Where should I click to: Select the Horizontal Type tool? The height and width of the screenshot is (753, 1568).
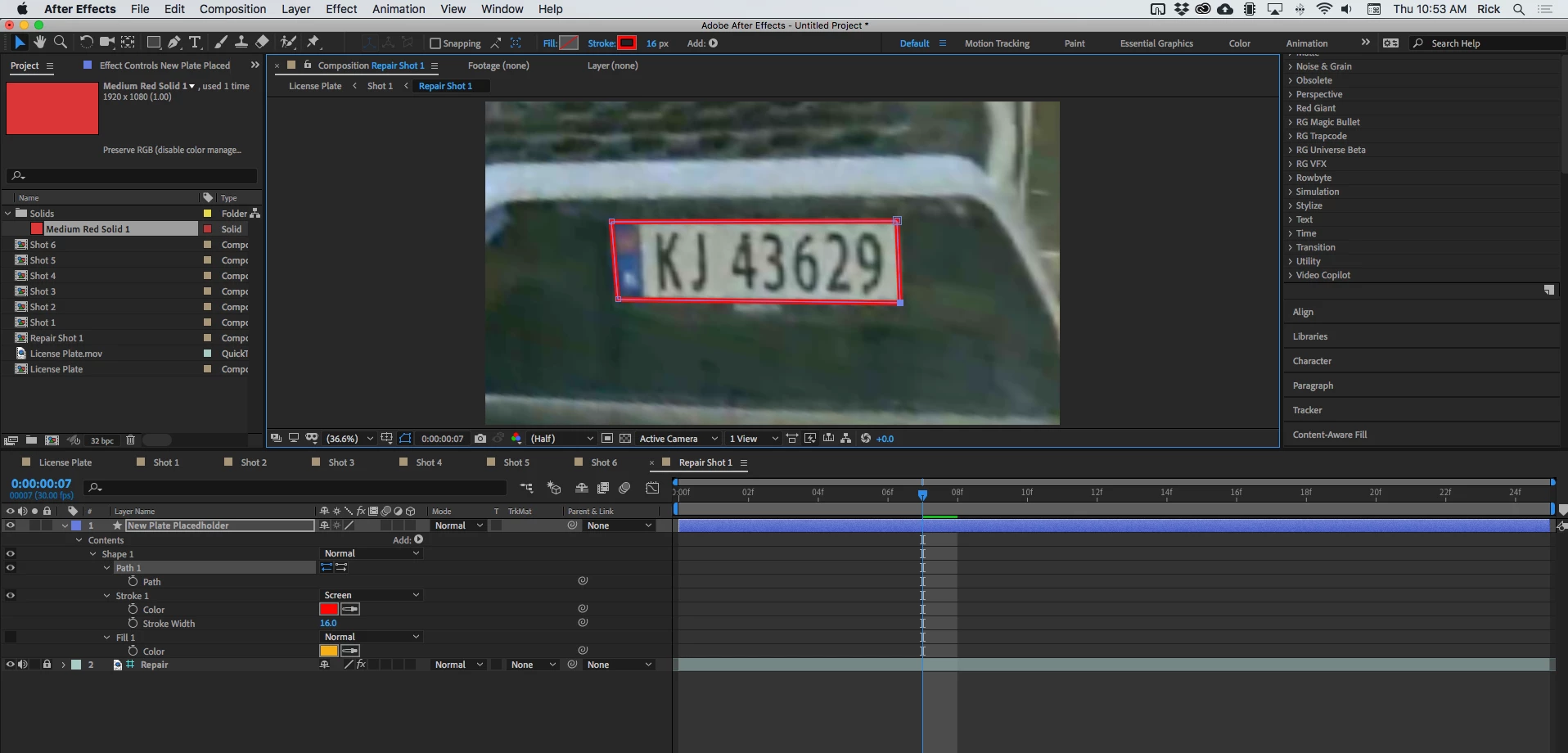tap(195, 43)
